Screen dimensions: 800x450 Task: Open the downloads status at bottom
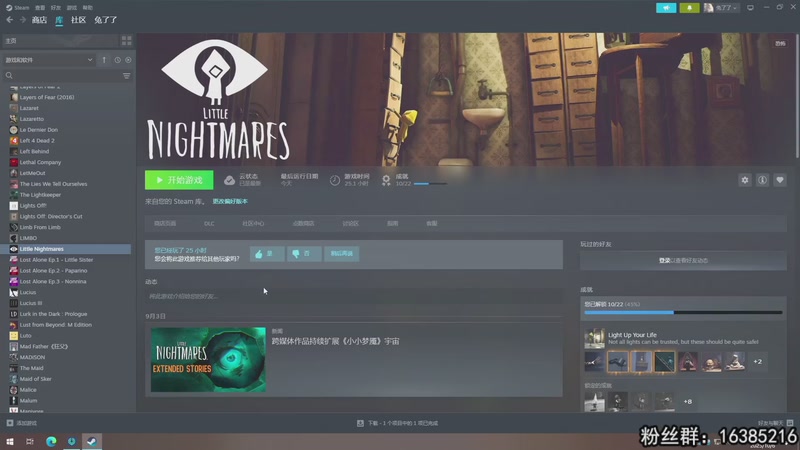[397, 423]
